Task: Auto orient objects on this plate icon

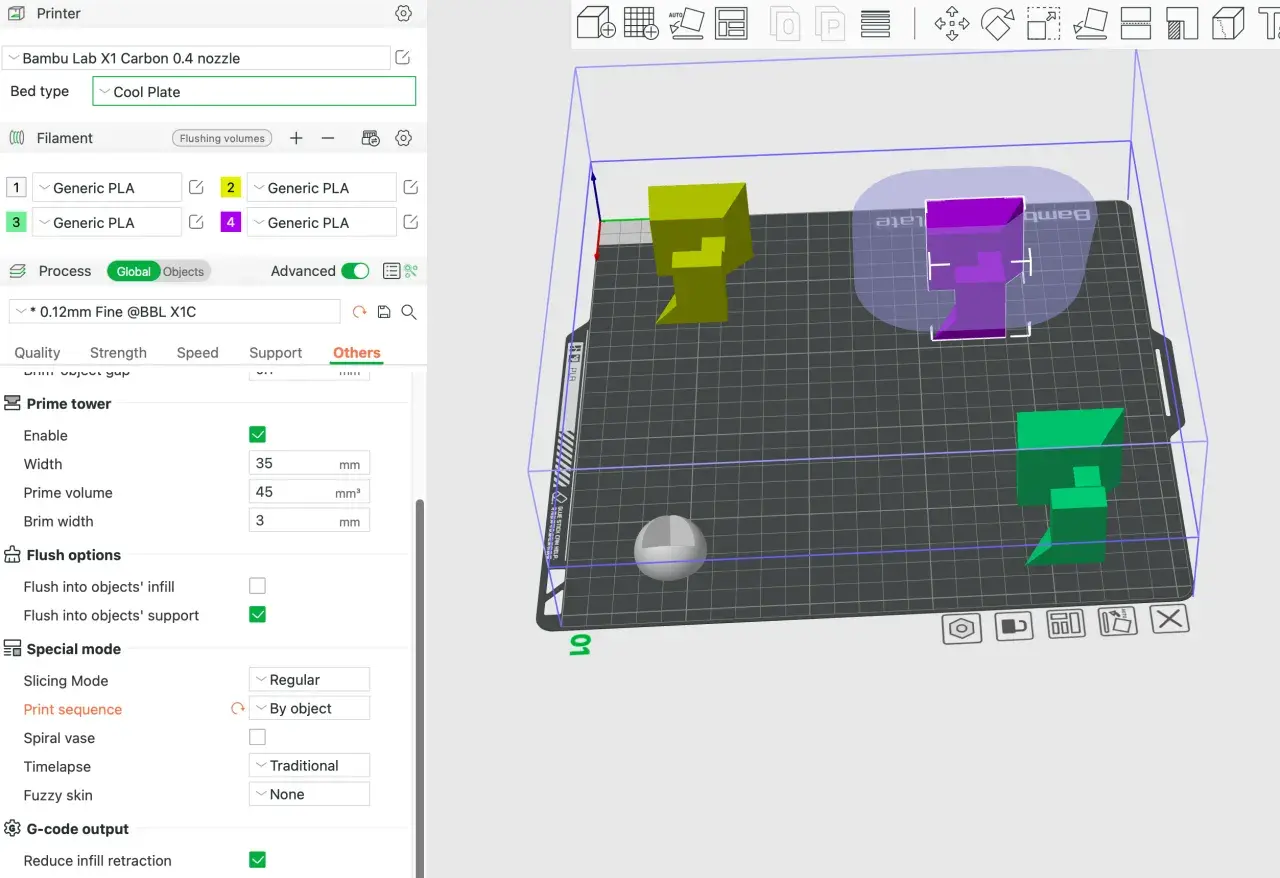Action: click(1118, 621)
